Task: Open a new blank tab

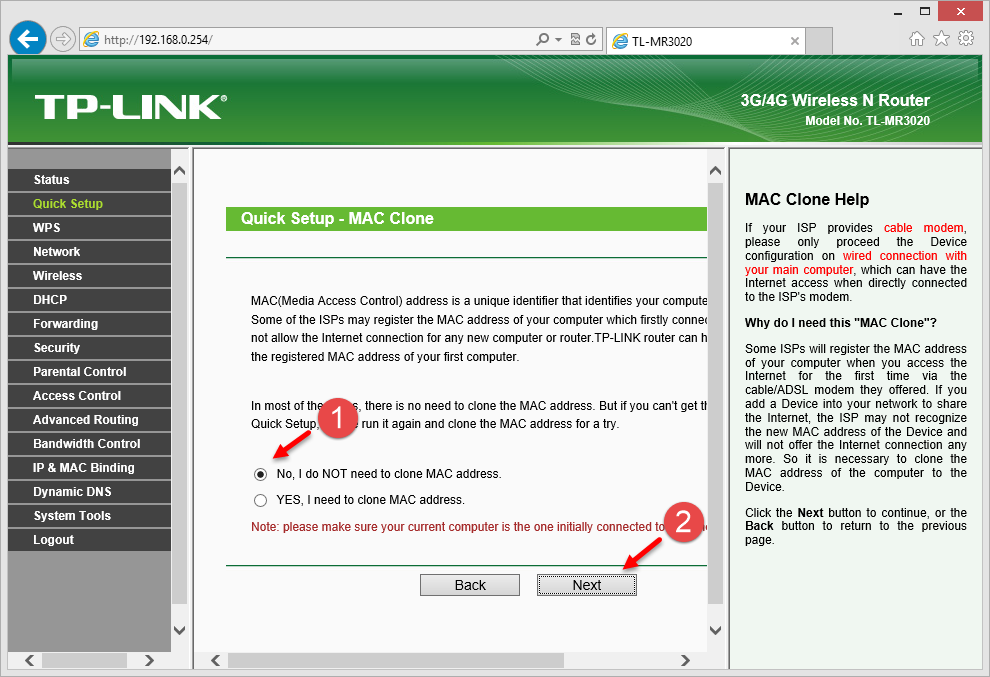Action: 819,41
